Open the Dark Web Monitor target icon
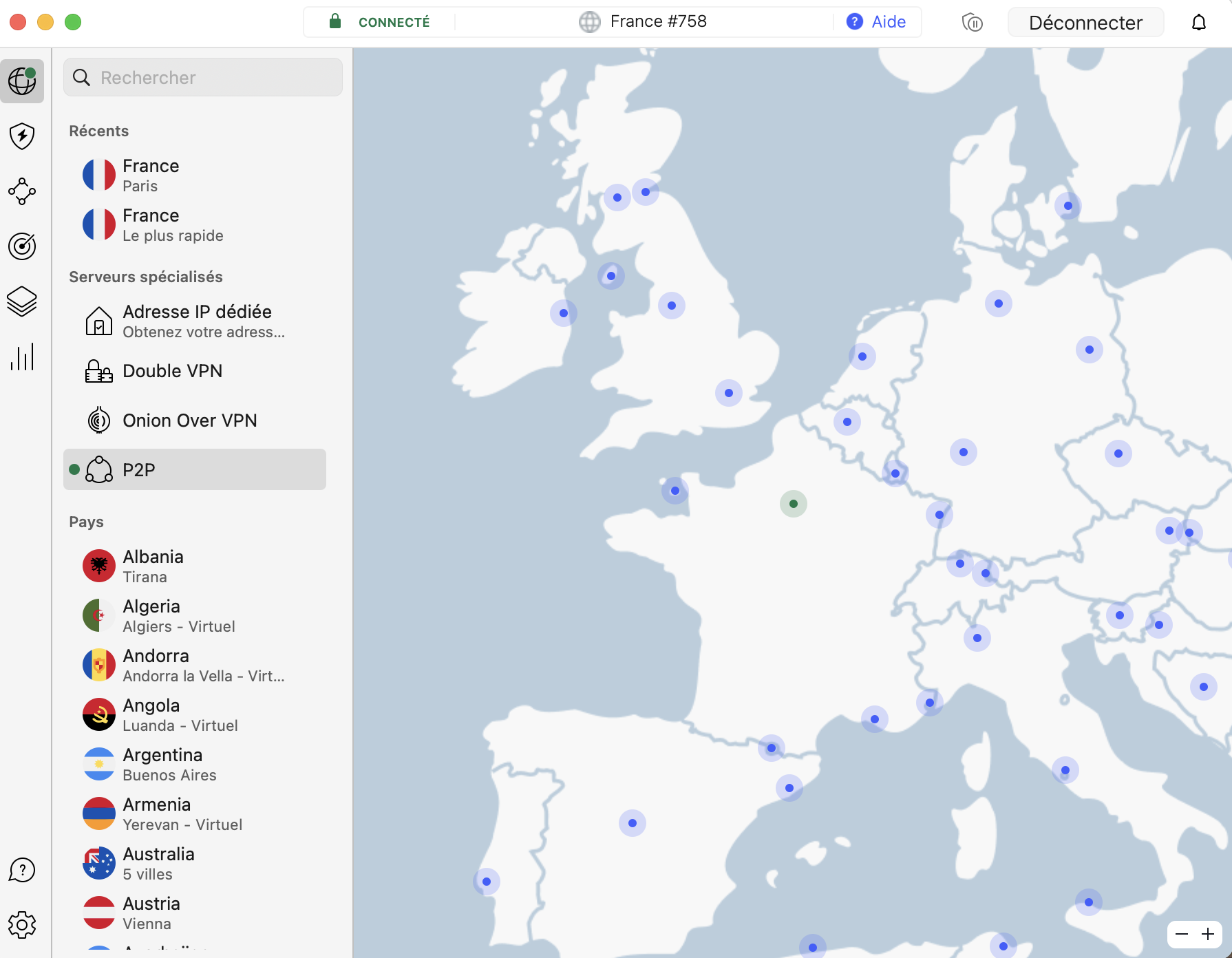 (22, 246)
